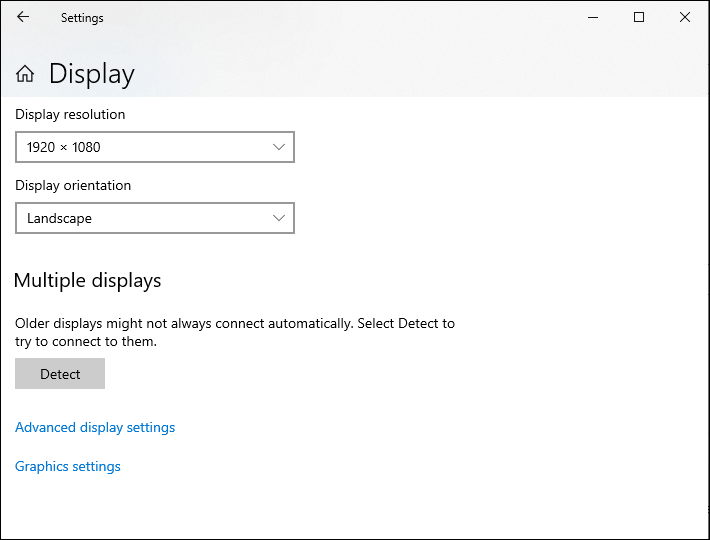This screenshot has width=710, height=540.
Task: Close the Settings window
Action: 685,17
